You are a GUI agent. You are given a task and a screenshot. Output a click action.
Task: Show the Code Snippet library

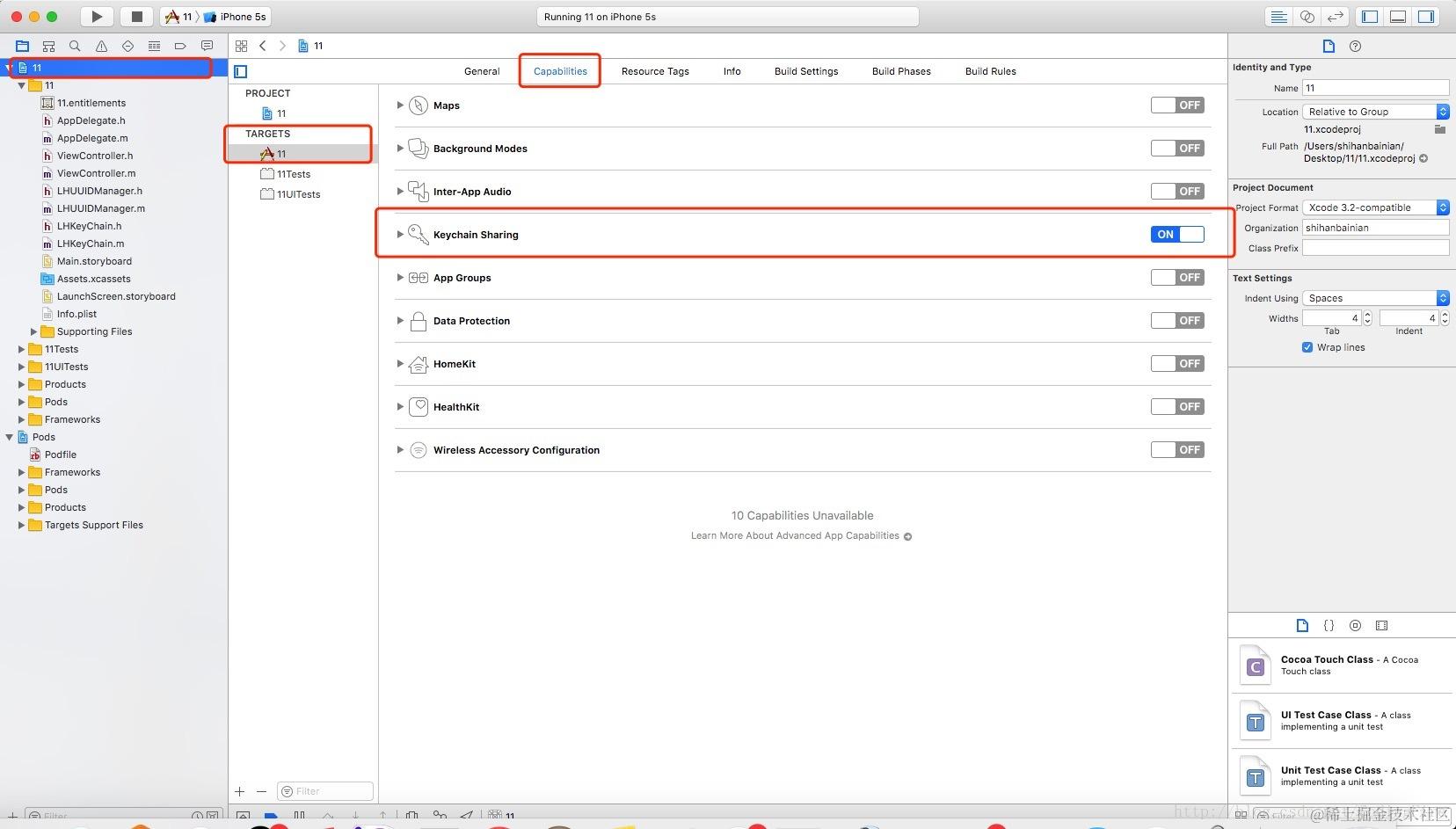coord(1329,626)
